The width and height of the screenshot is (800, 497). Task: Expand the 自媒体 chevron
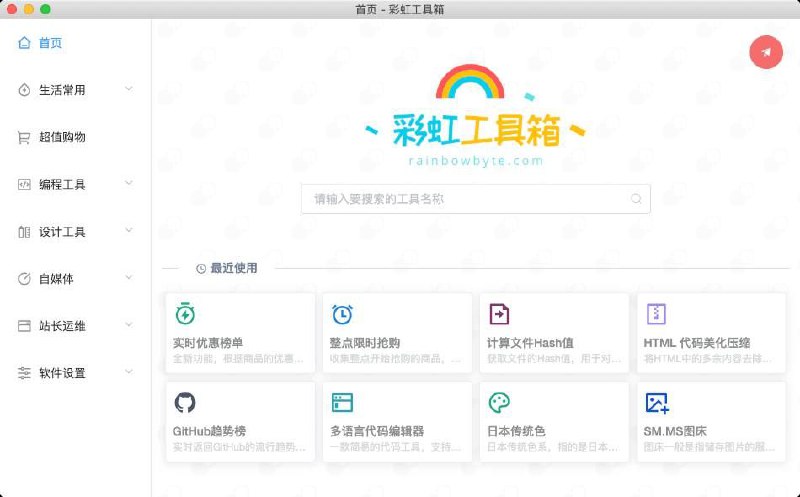click(x=129, y=278)
